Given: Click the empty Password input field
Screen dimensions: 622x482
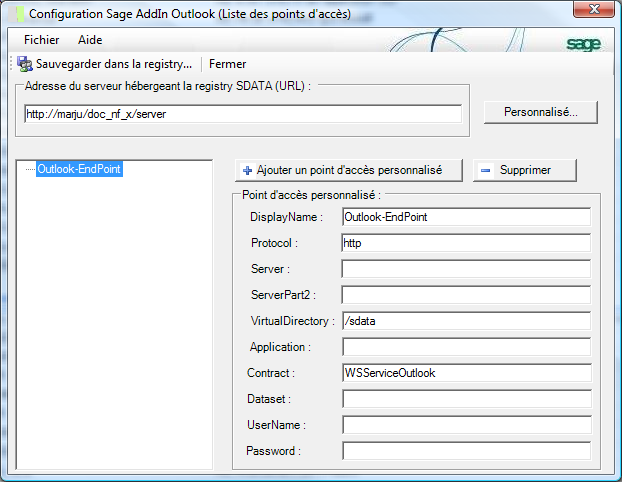Looking at the screenshot, I should tap(467, 451).
